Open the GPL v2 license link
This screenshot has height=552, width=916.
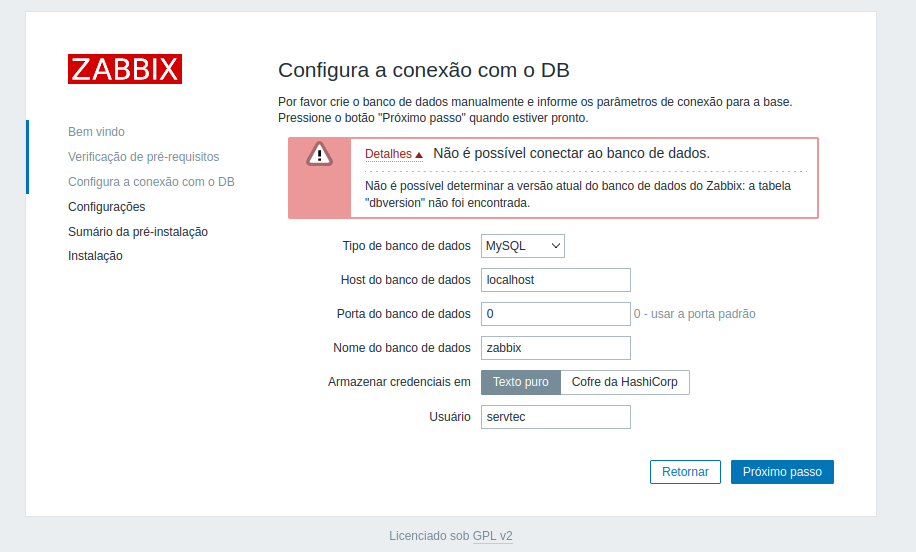pyautogui.click(x=492, y=536)
